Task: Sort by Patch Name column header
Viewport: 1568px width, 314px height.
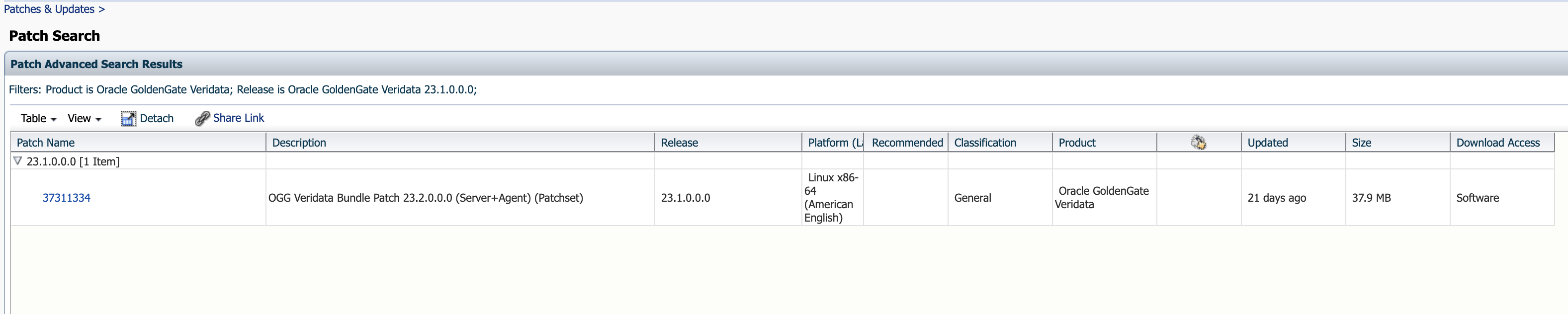Action: coord(46,143)
